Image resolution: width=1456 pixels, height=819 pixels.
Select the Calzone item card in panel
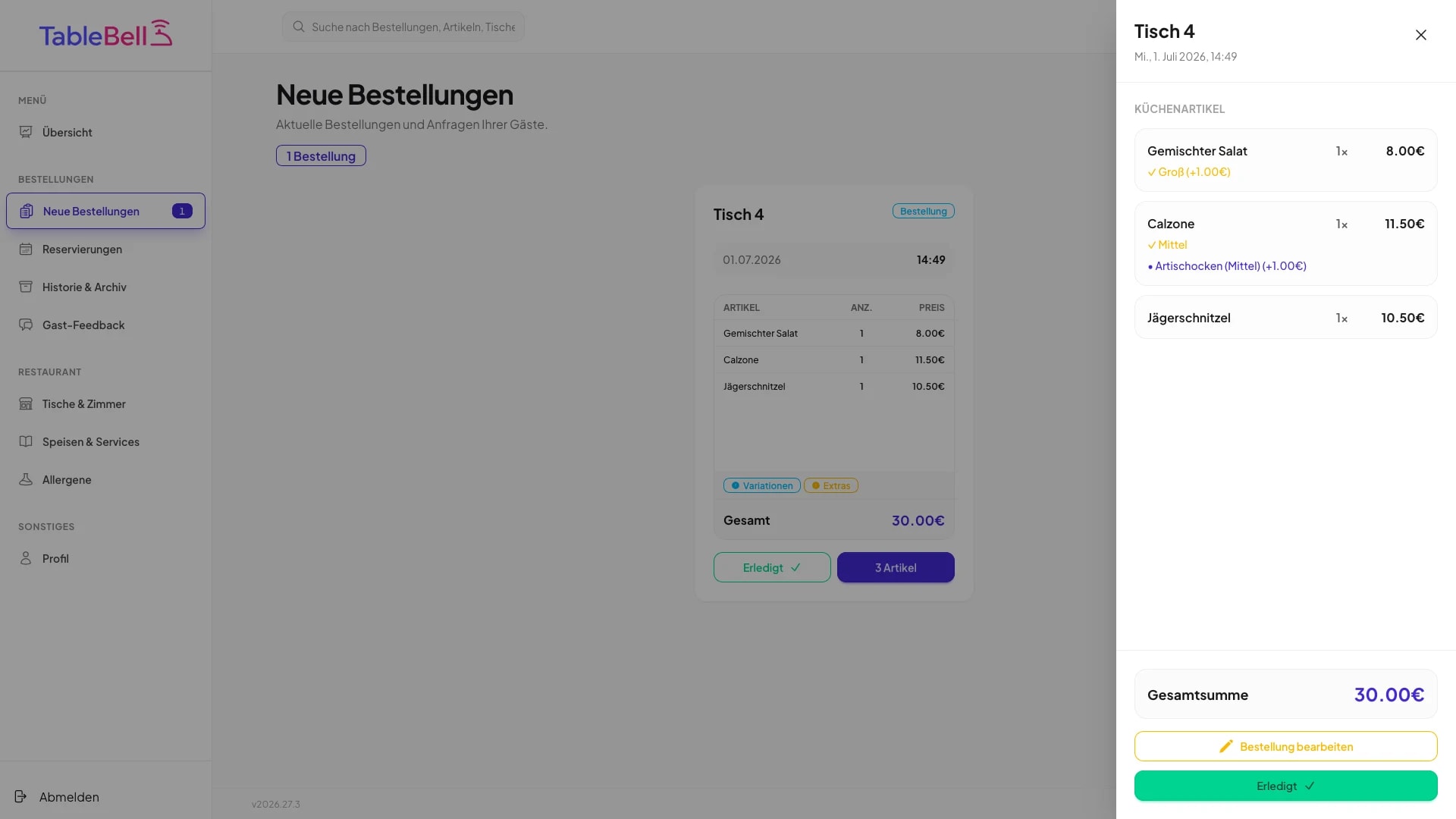[1285, 243]
